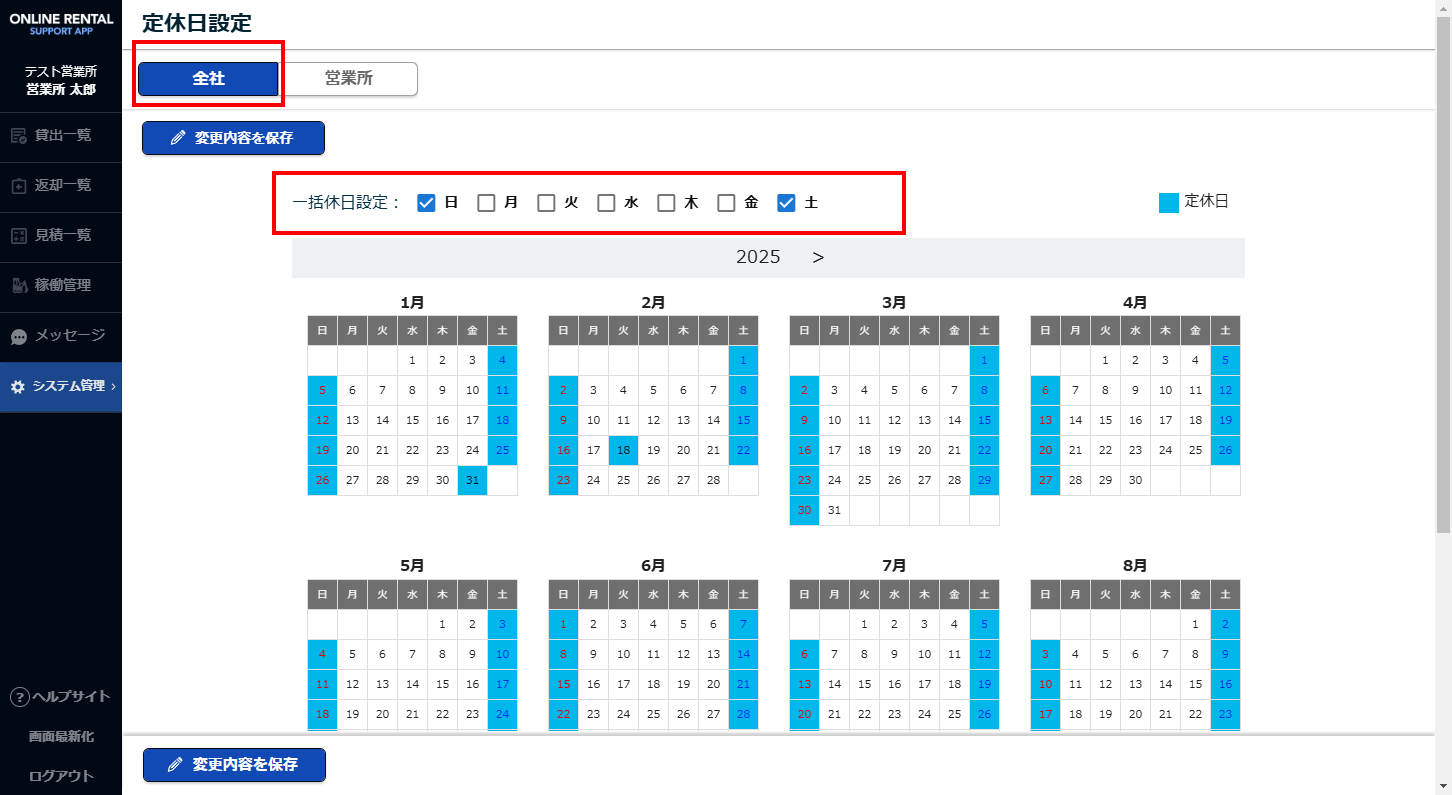Uncheck the 日 (Sunday) holiday checkbox
This screenshot has height=795, width=1452.
(x=426, y=203)
